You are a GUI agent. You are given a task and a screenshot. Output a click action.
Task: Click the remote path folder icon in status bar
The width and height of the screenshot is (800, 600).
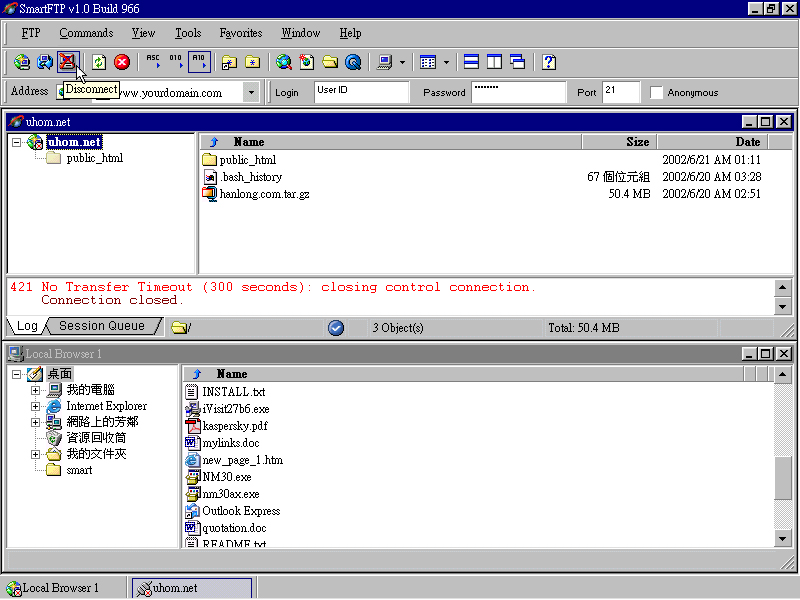coord(179,328)
